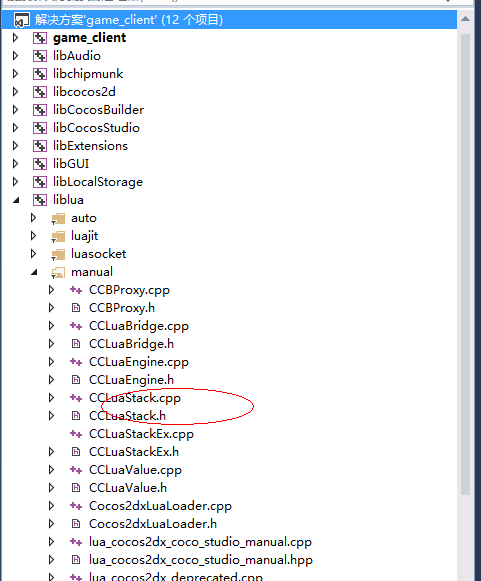Select the CCLuaStackEx.cpp file
This screenshot has width=481, height=581.
tap(141, 434)
